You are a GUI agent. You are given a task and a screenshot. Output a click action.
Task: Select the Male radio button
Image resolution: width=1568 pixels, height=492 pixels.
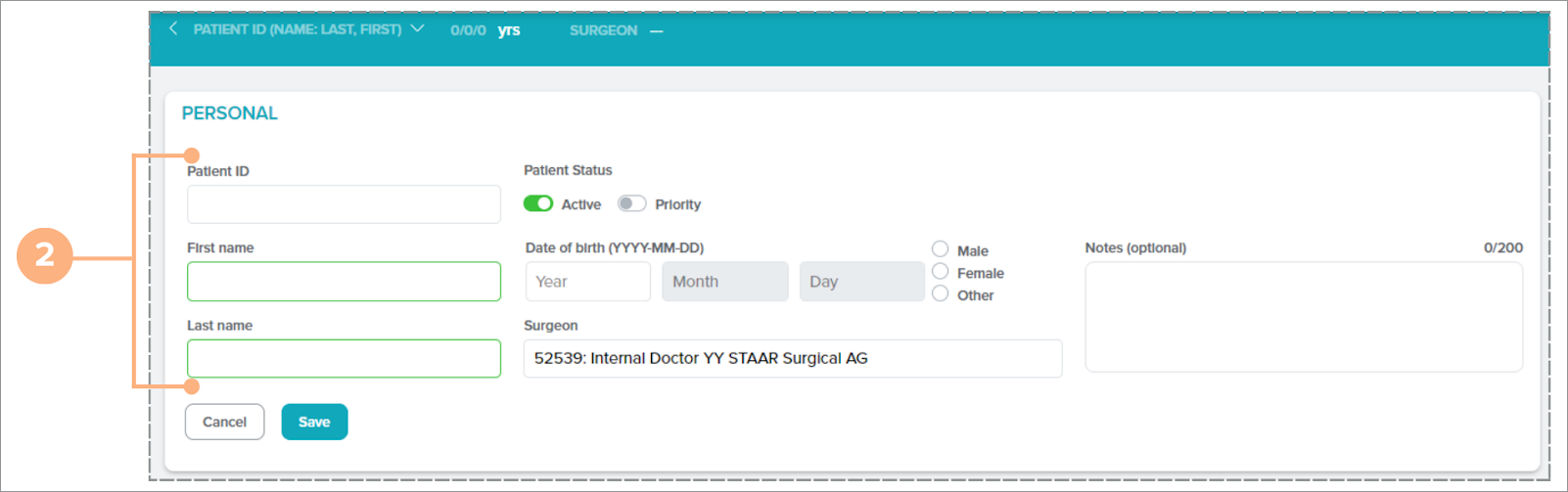(x=940, y=249)
